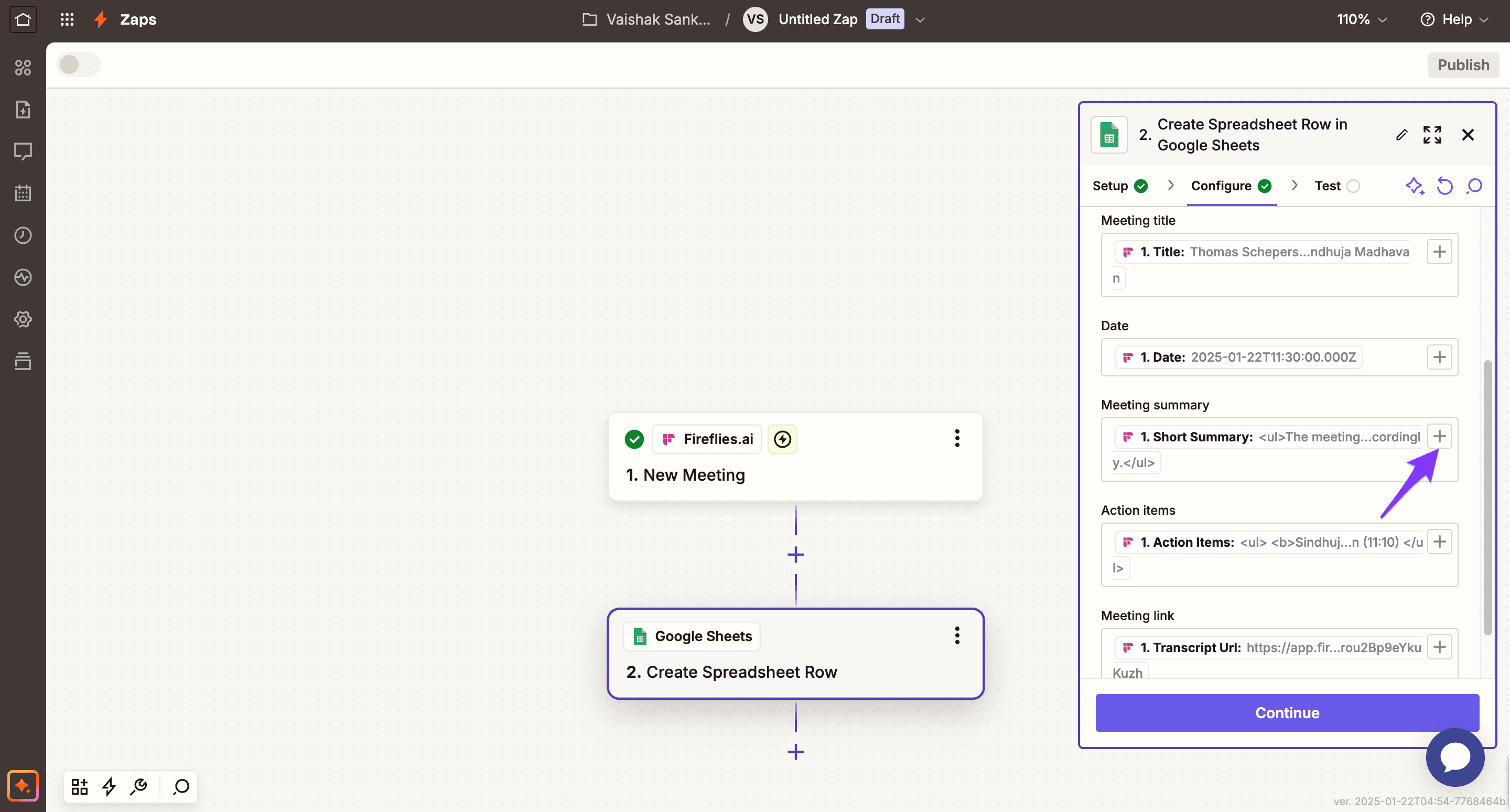1510x812 pixels.
Task: Open the Google Sheets step three-dot menu
Action: pyautogui.click(x=957, y=635)
